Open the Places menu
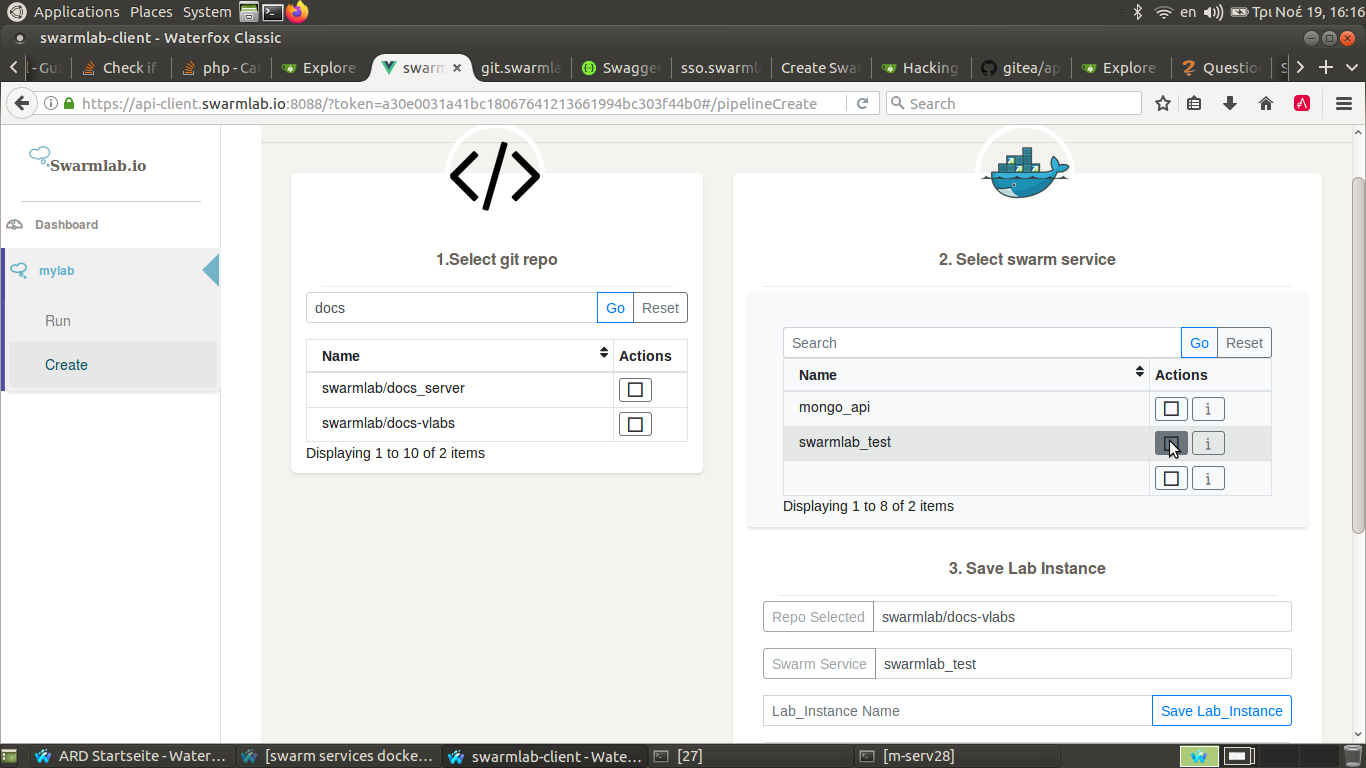The width and height of the screenshot is (1366, 768). click(151, 12)
